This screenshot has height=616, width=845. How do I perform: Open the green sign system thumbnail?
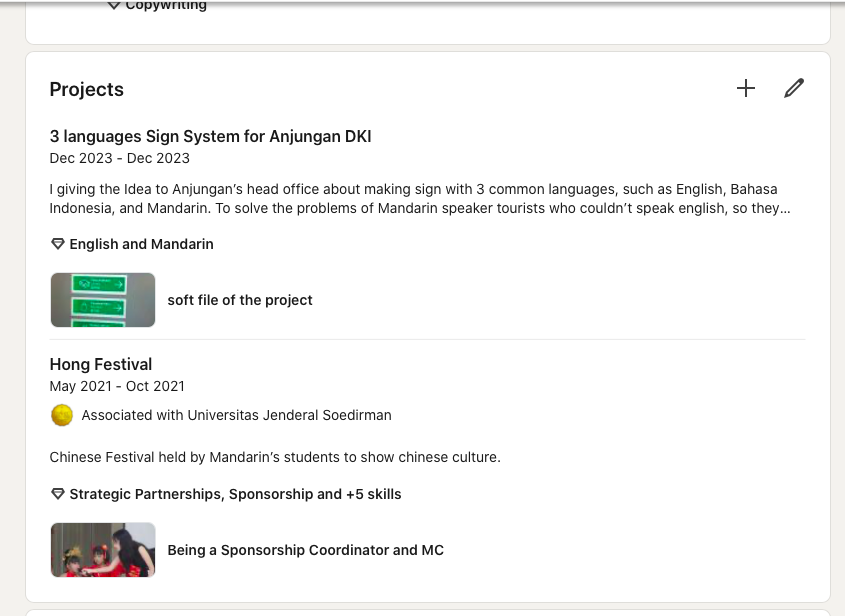[103, 300]
